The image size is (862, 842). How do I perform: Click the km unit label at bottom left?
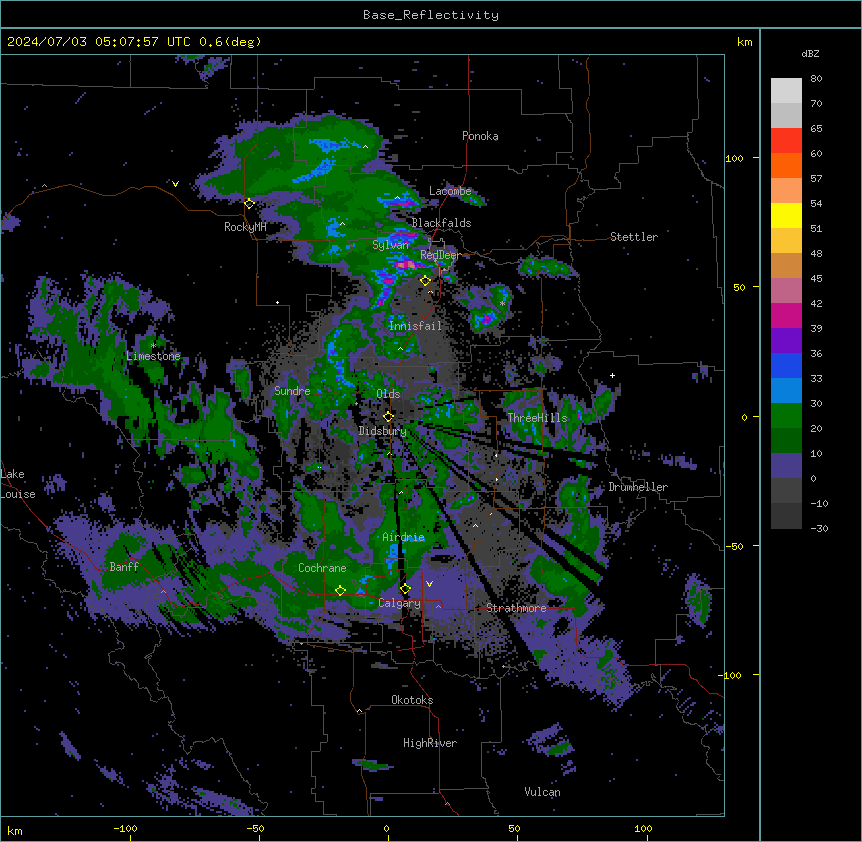tap(15, 830)
